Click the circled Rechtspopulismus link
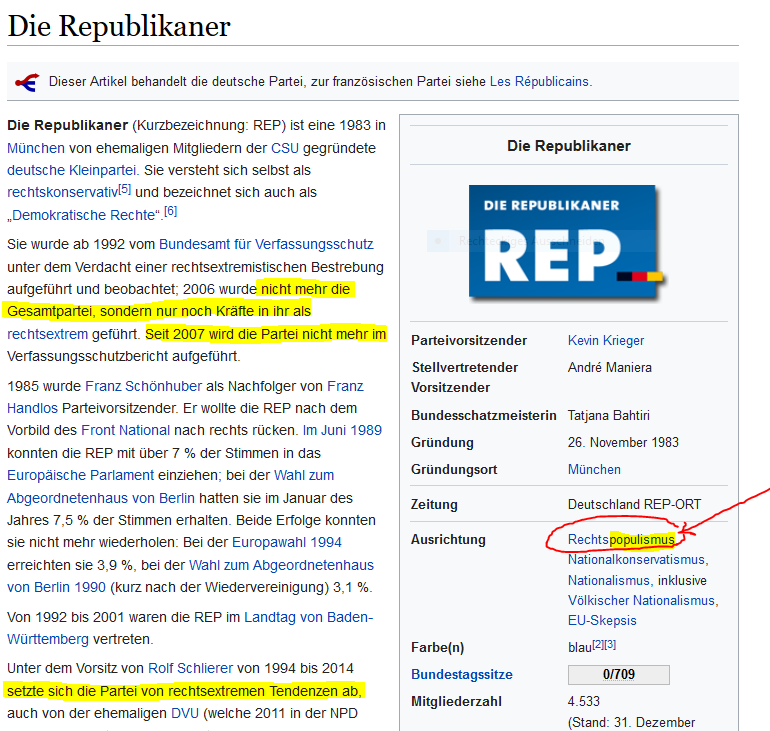Screen dimensions: 770x731 point(621,540)
